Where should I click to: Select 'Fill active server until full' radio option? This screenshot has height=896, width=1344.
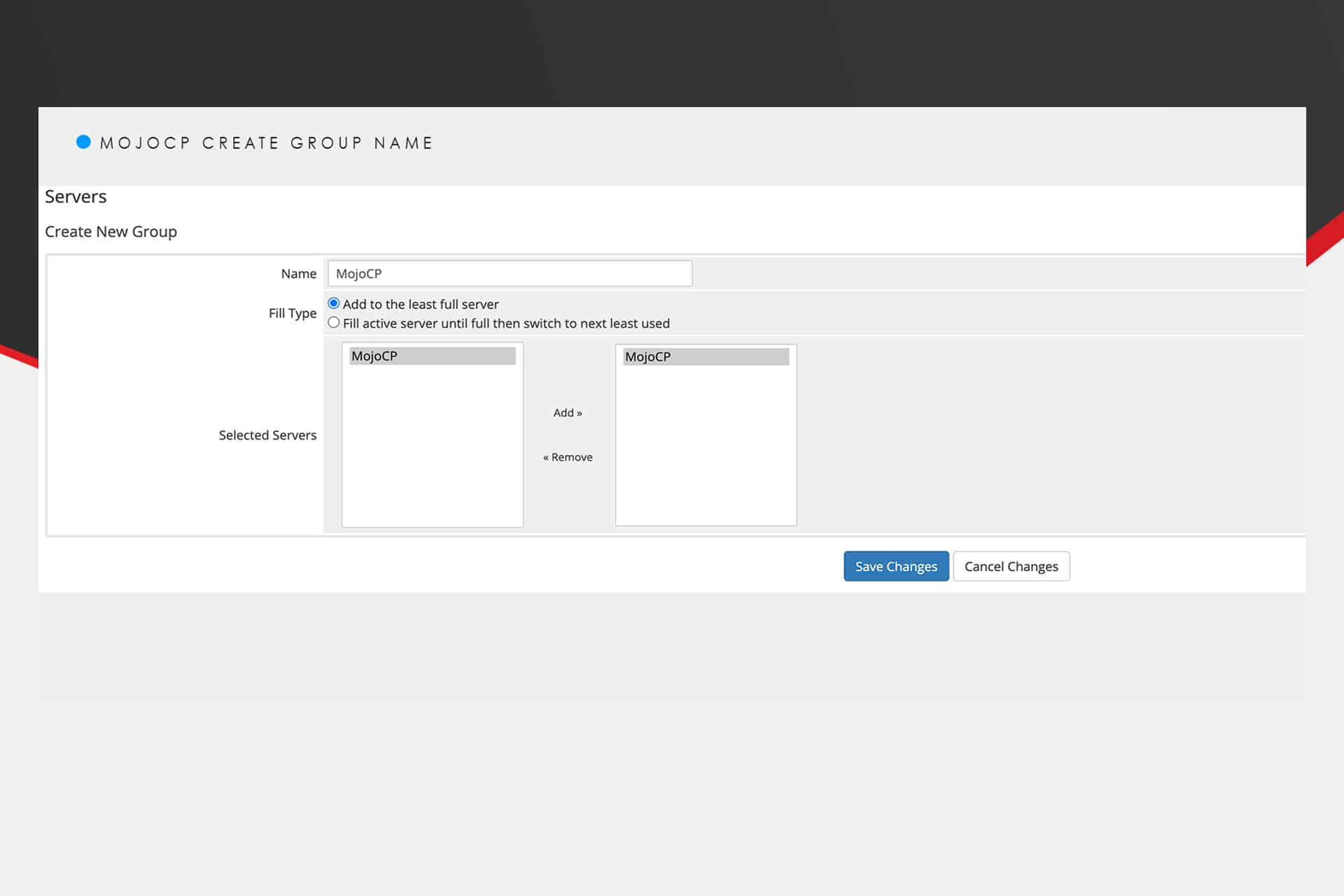point(334,323)
